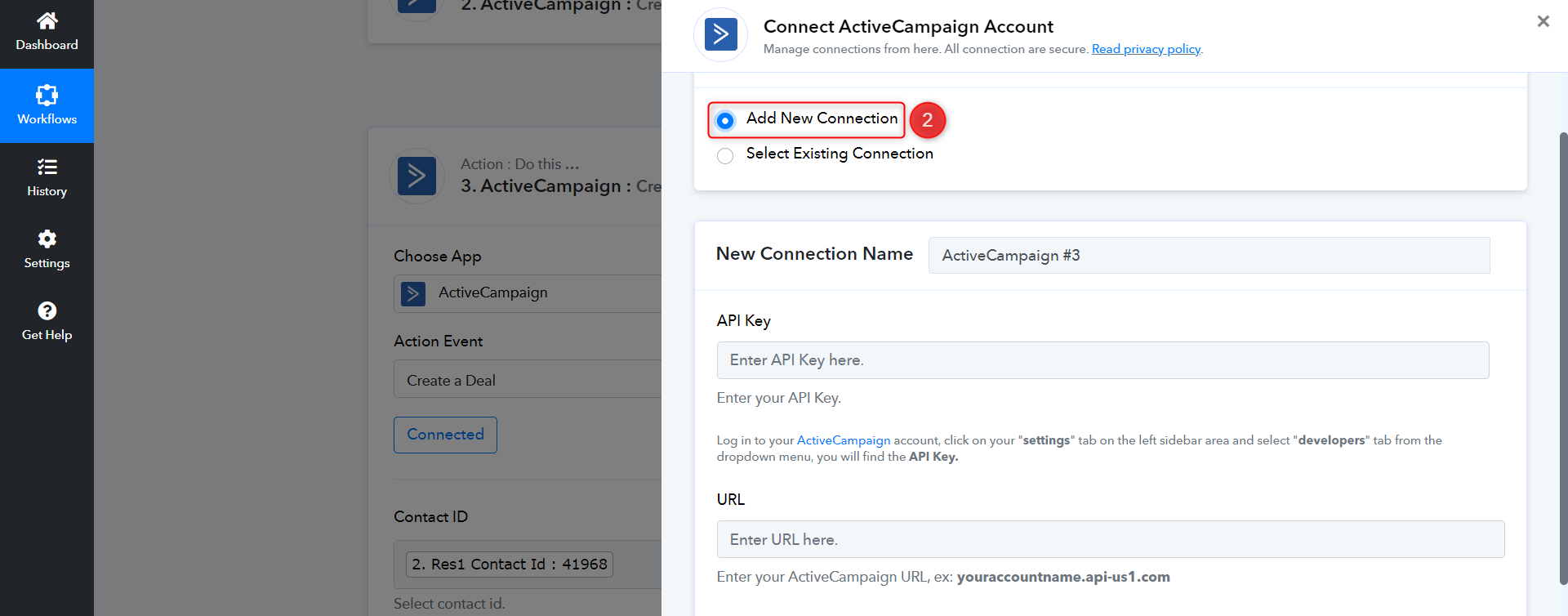This screenshot has width=1568, height=616.
Task: Click the Get Help question mark icon
Action: coord(47,310)
